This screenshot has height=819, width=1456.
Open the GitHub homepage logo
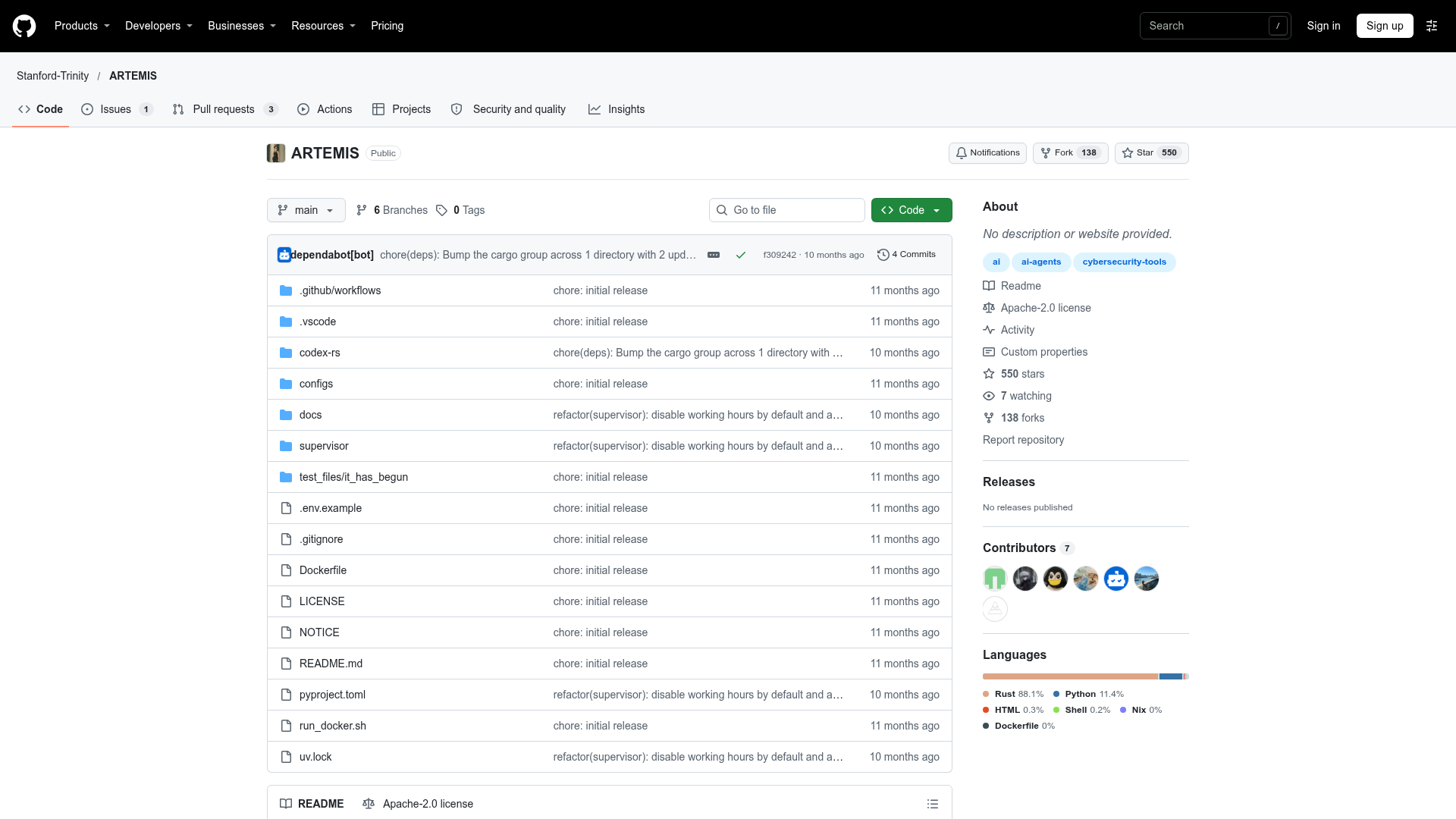[x=24, y=26]
